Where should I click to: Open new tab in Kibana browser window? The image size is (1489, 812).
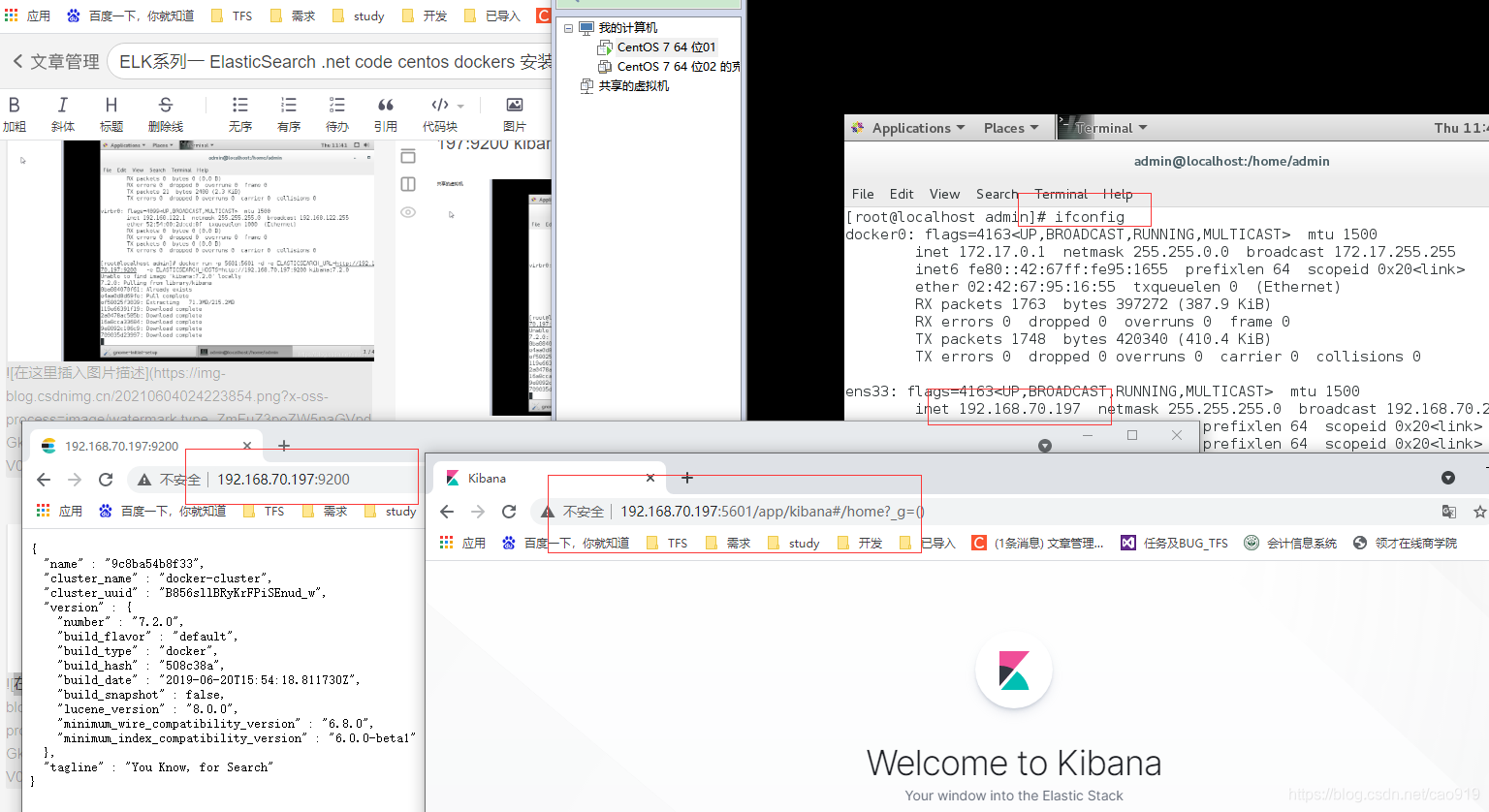[687, 478]
